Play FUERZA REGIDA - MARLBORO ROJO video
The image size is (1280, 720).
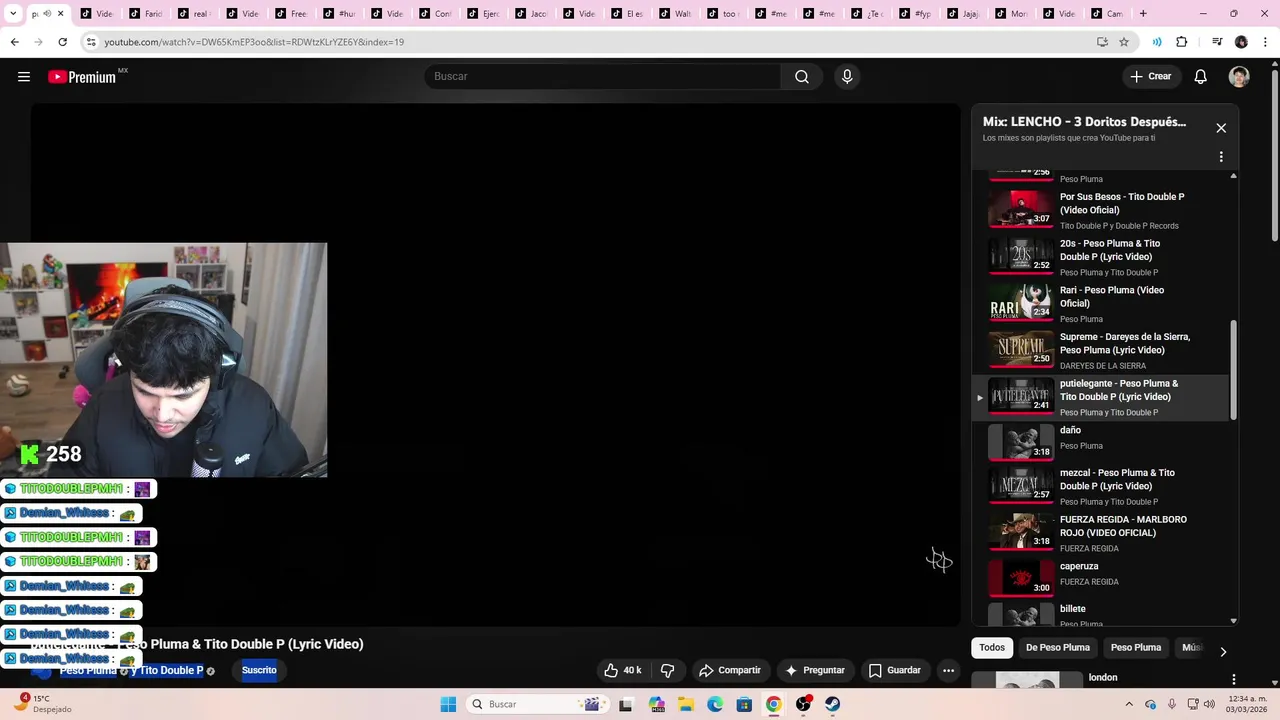pyautogui.click(x=1100, y=533)
